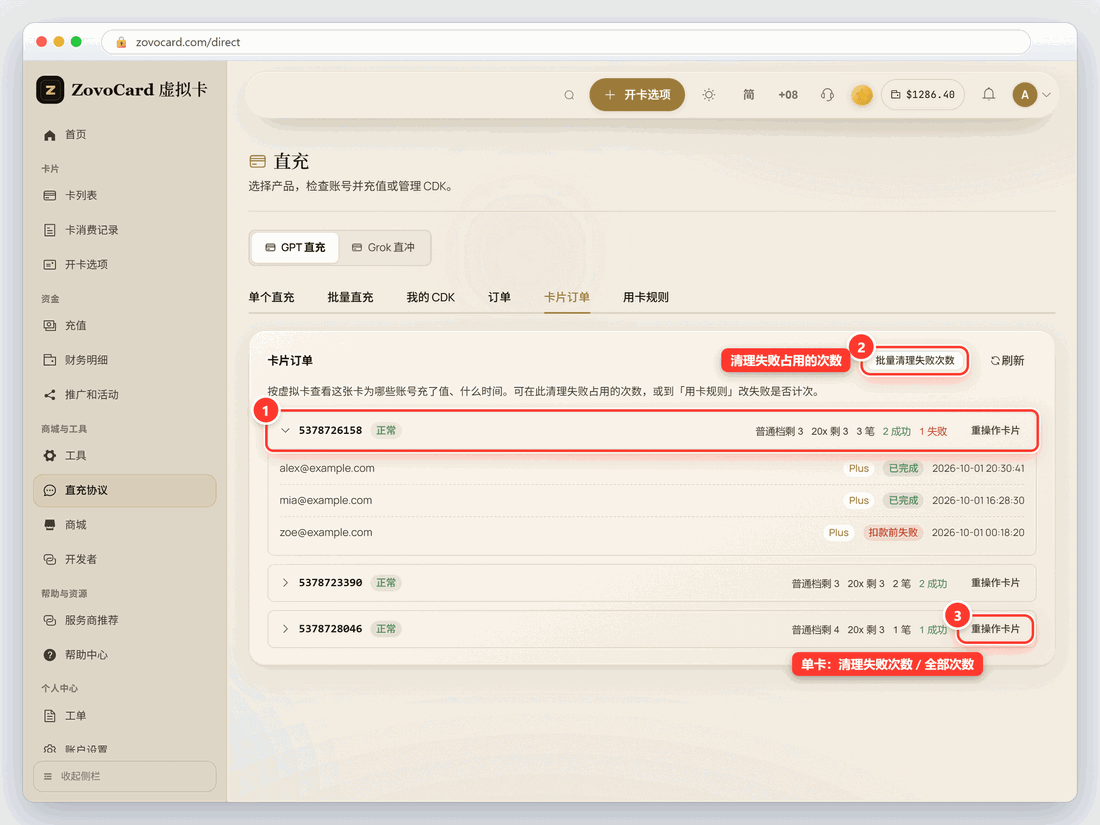
Task: Expand card 5378728046 row
Action: pyautogui.click(x=286, y=629)
